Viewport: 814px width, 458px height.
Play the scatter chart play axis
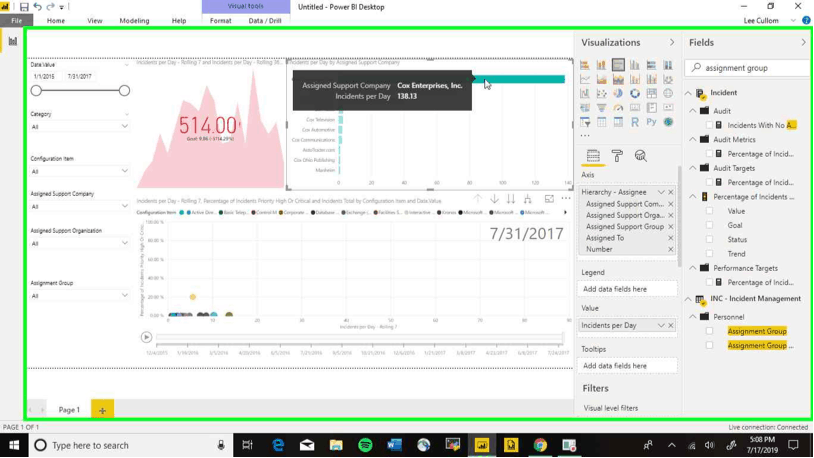tap(146, 338)
